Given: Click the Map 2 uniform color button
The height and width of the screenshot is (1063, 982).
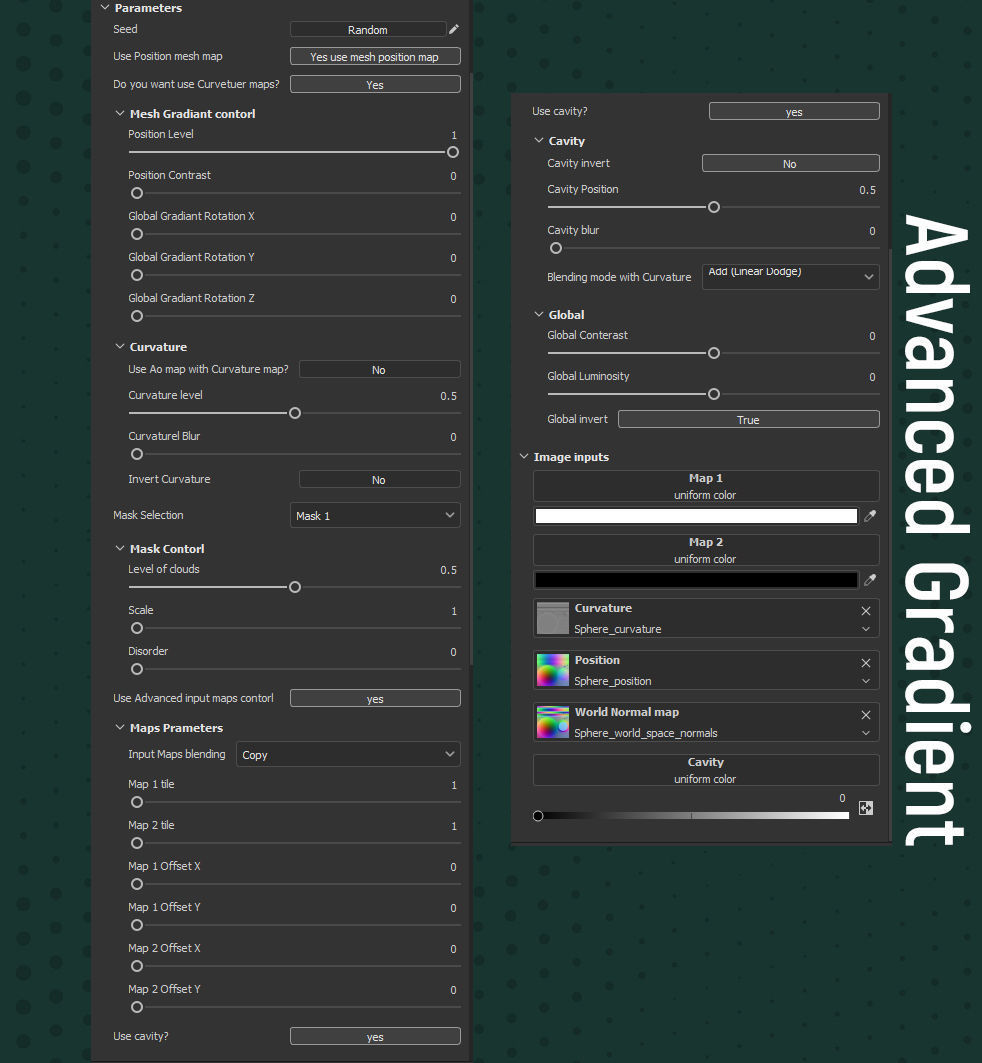Looking at the screenshot, I should [x=706, y=550].
